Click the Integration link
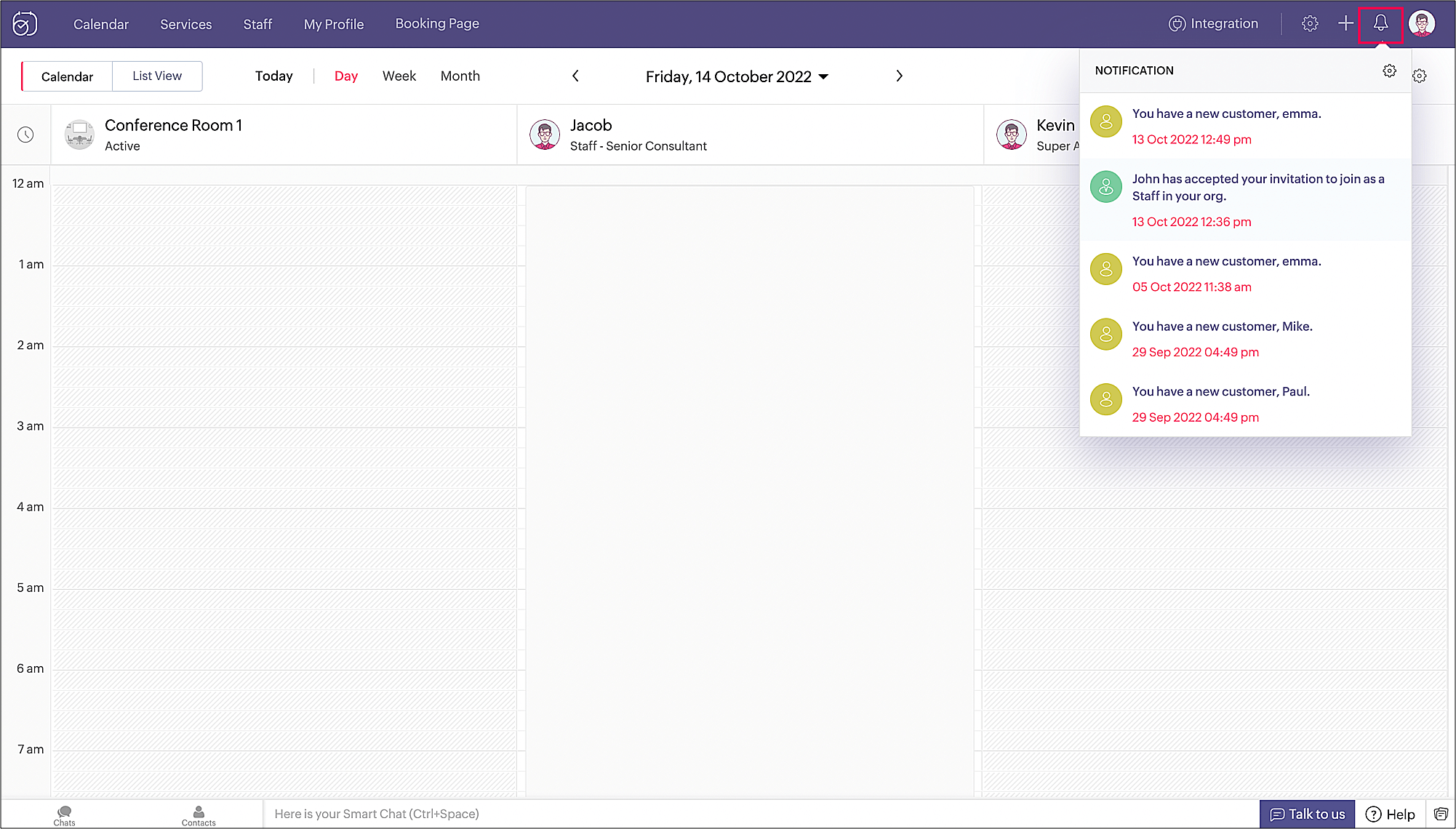Viewport: 1456px width, 829px height. [x=1213, y=23]
